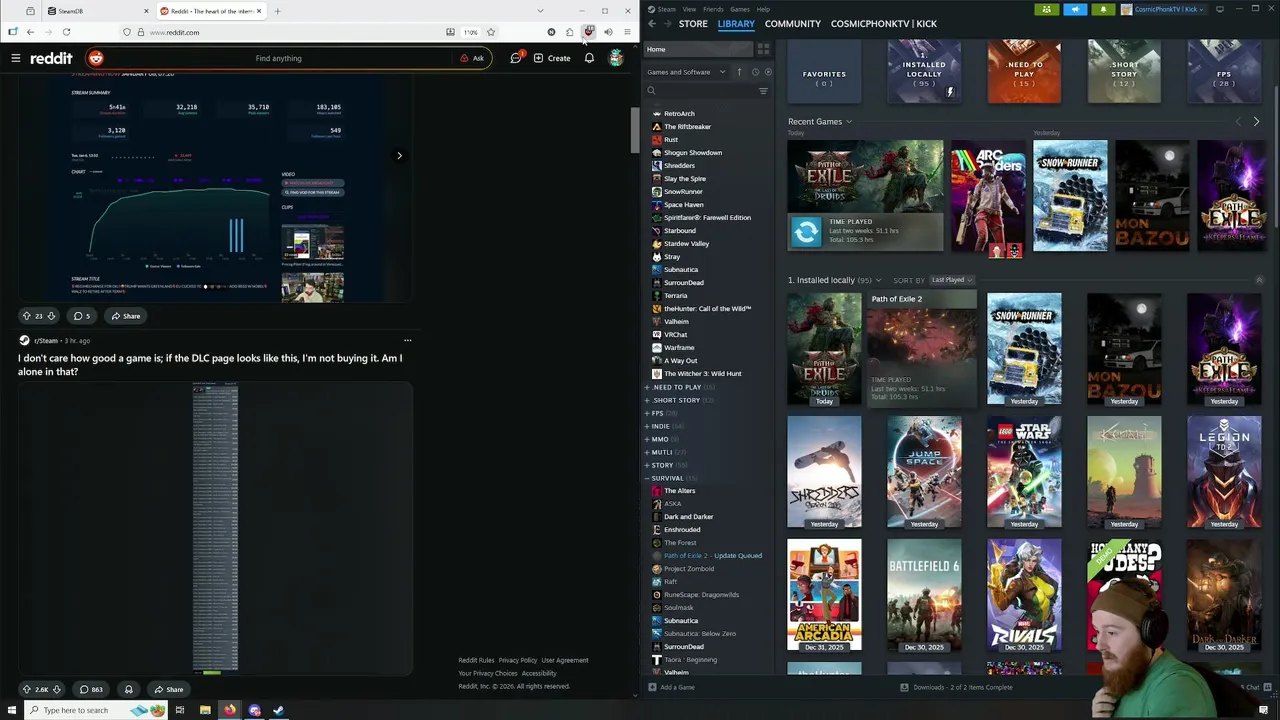Viewport: 1280px width, 720px height.
Task: Go to the Steam COMMUNITY tab
Action: pyautogui.click(x=793, y=23)
